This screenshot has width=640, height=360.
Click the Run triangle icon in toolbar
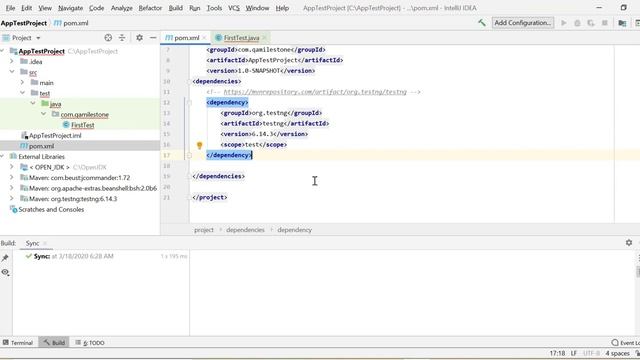[564, 23]
